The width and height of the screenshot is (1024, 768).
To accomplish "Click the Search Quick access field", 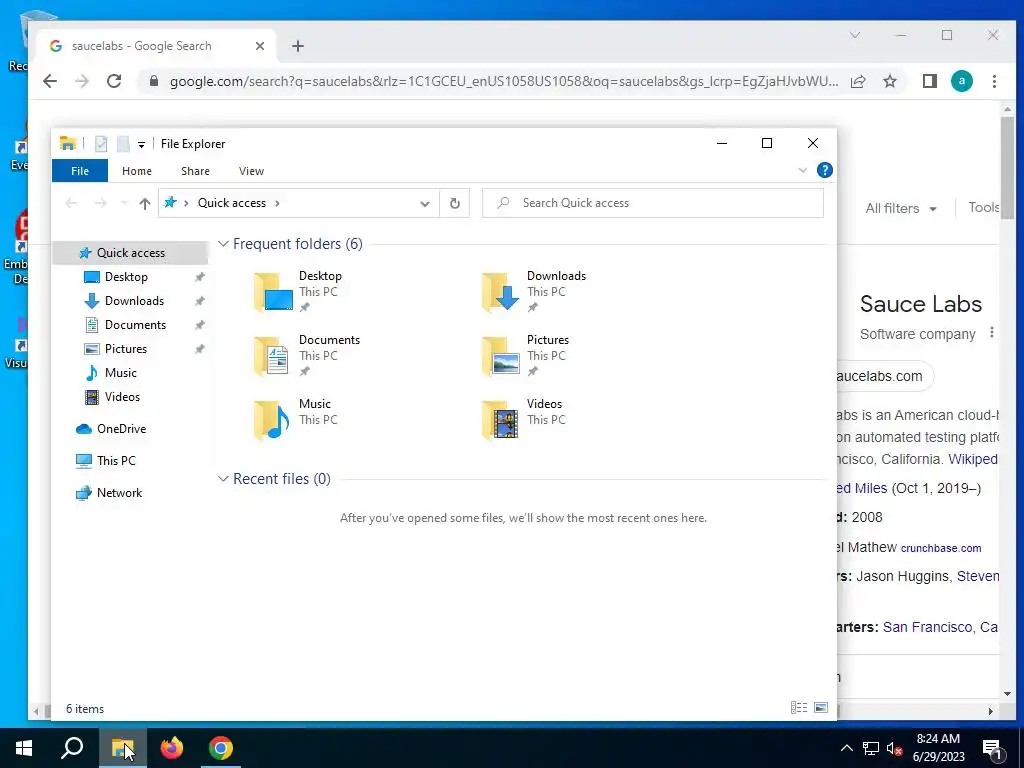I will click(x=652, y=203).
